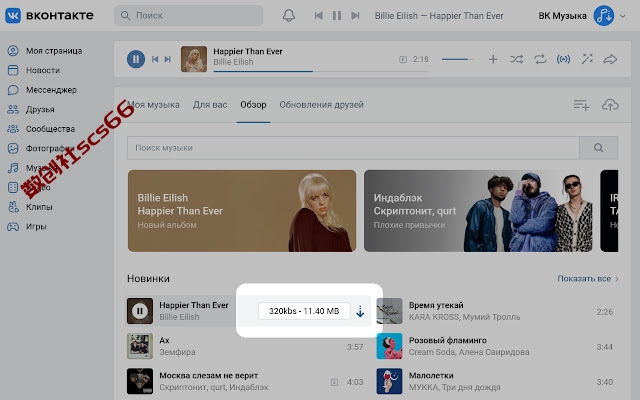The width and height of the screenshot is (640, 400).
Task: Open the VK logo home link
Action: (49, 16)
